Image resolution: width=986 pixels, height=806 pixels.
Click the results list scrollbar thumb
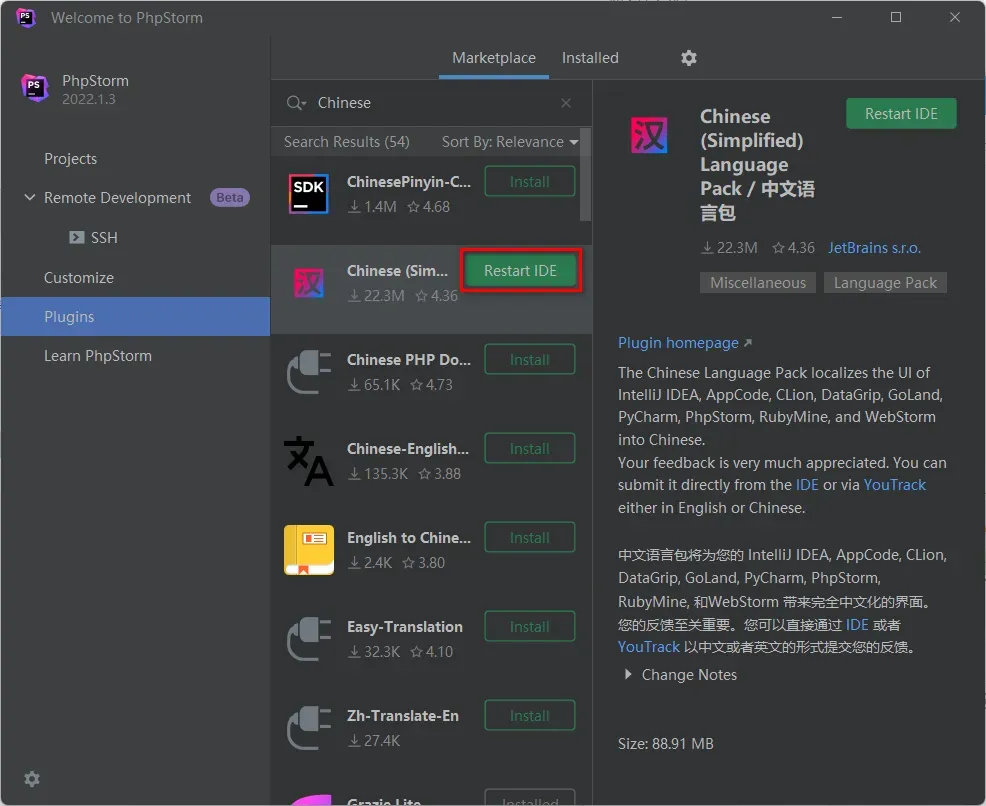pyautogui.click(x=585, y=175)
